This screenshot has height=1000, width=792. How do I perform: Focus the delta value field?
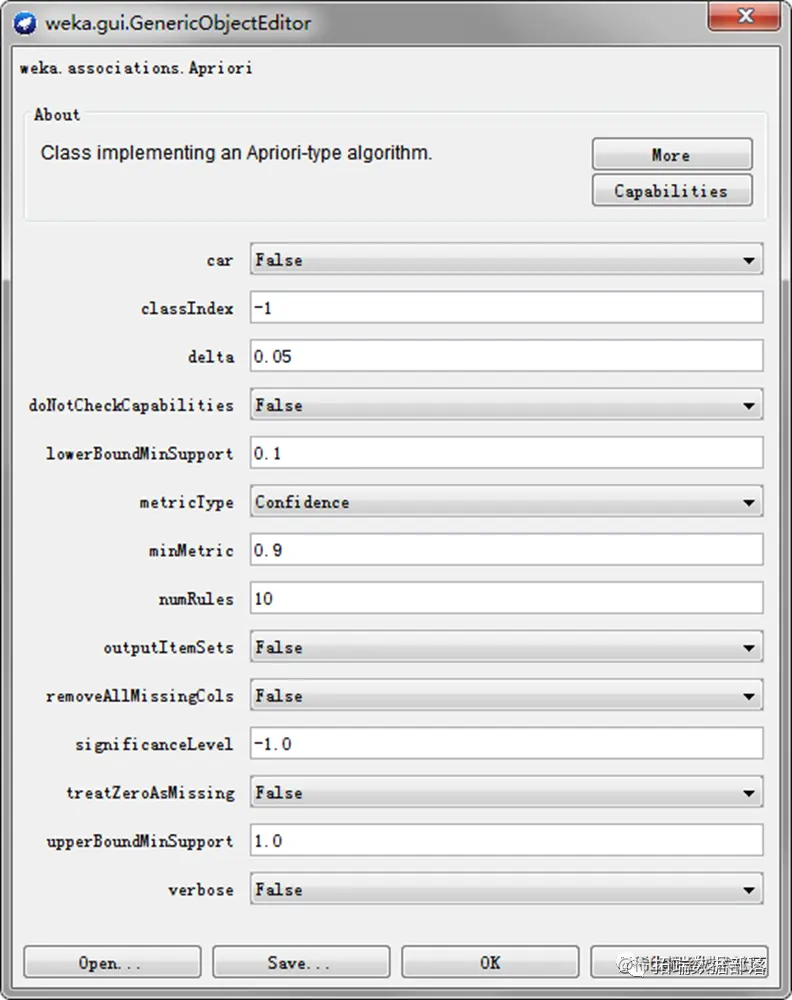(506, 356)
